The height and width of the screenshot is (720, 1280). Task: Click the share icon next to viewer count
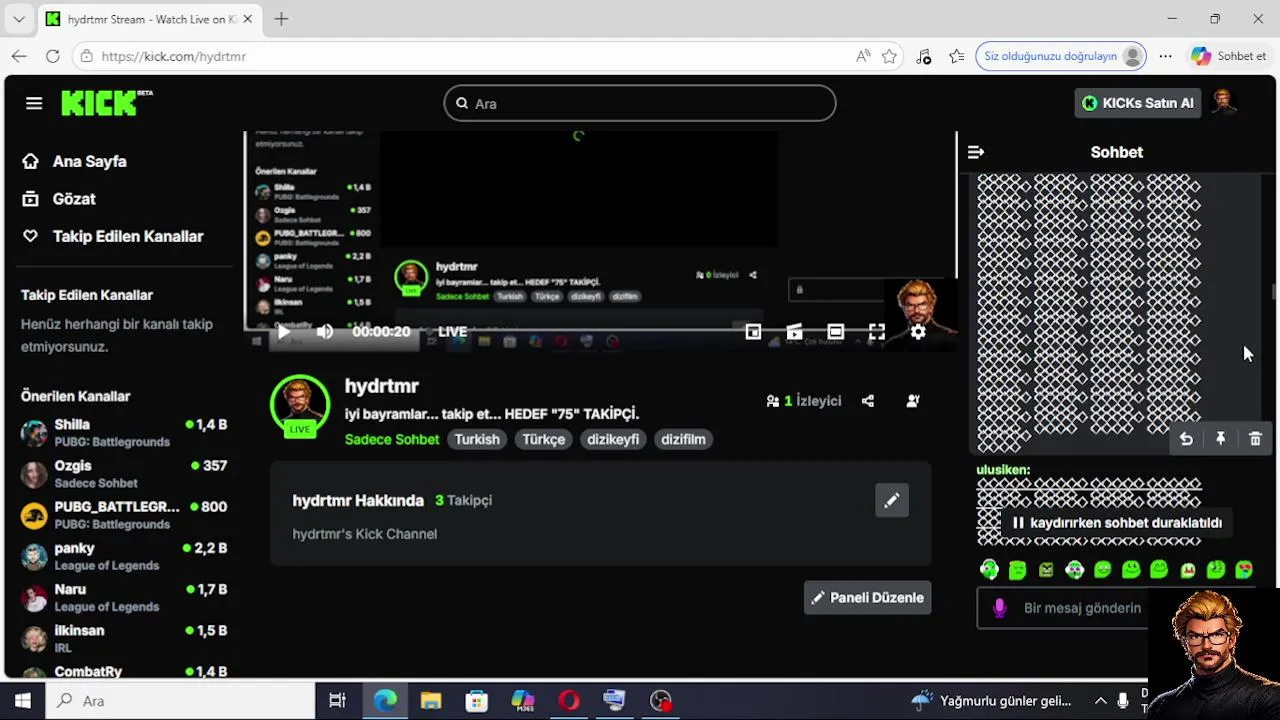pos(868,401)
